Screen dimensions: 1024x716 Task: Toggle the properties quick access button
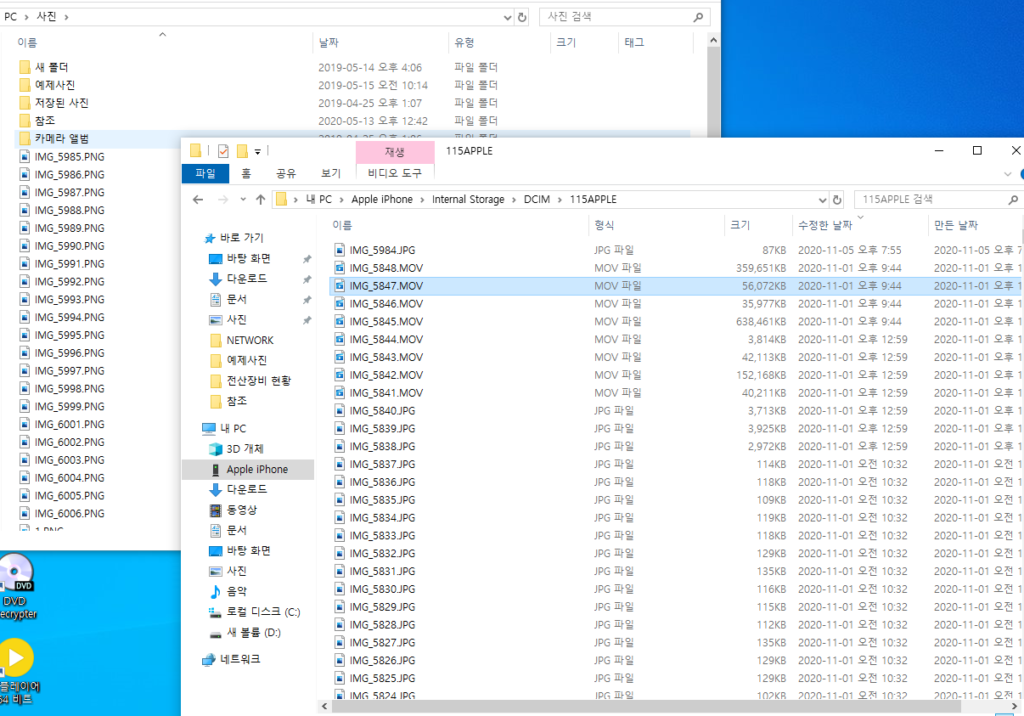click(x=223, y=151)
